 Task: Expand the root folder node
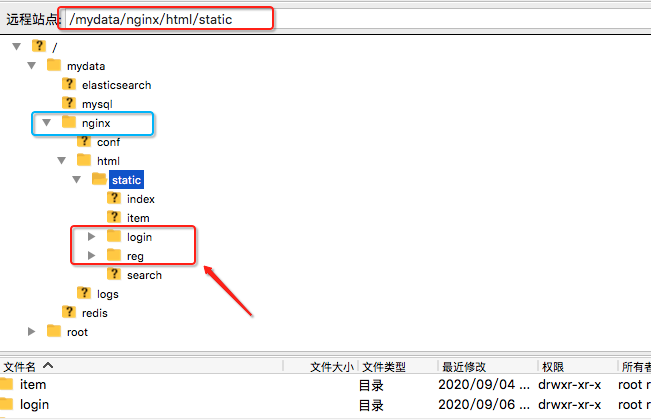pyautogui.click(x=32, y=331)
